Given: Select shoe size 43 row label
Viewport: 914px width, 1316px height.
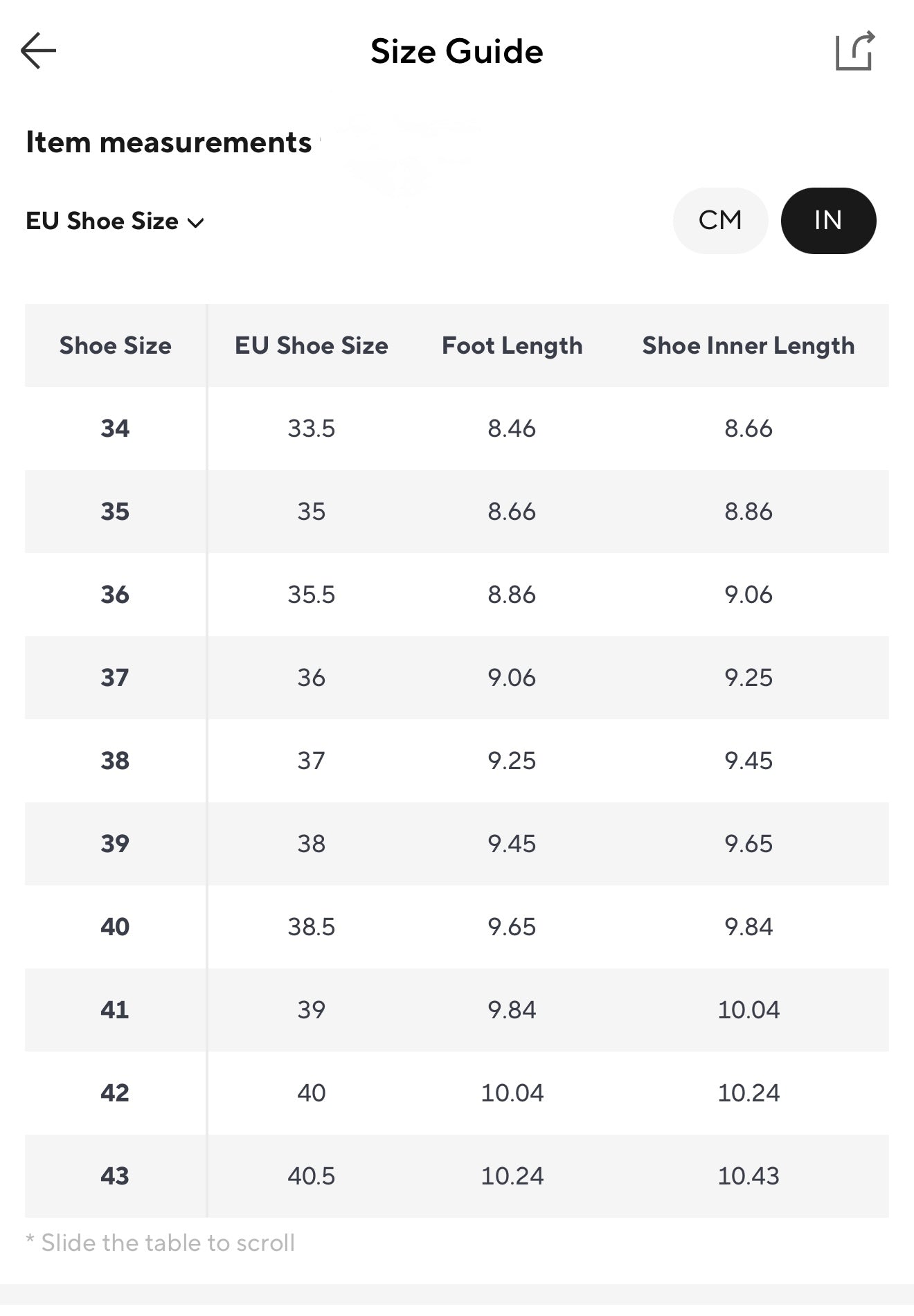Looking at the screenshot, I should [115, 1176].
